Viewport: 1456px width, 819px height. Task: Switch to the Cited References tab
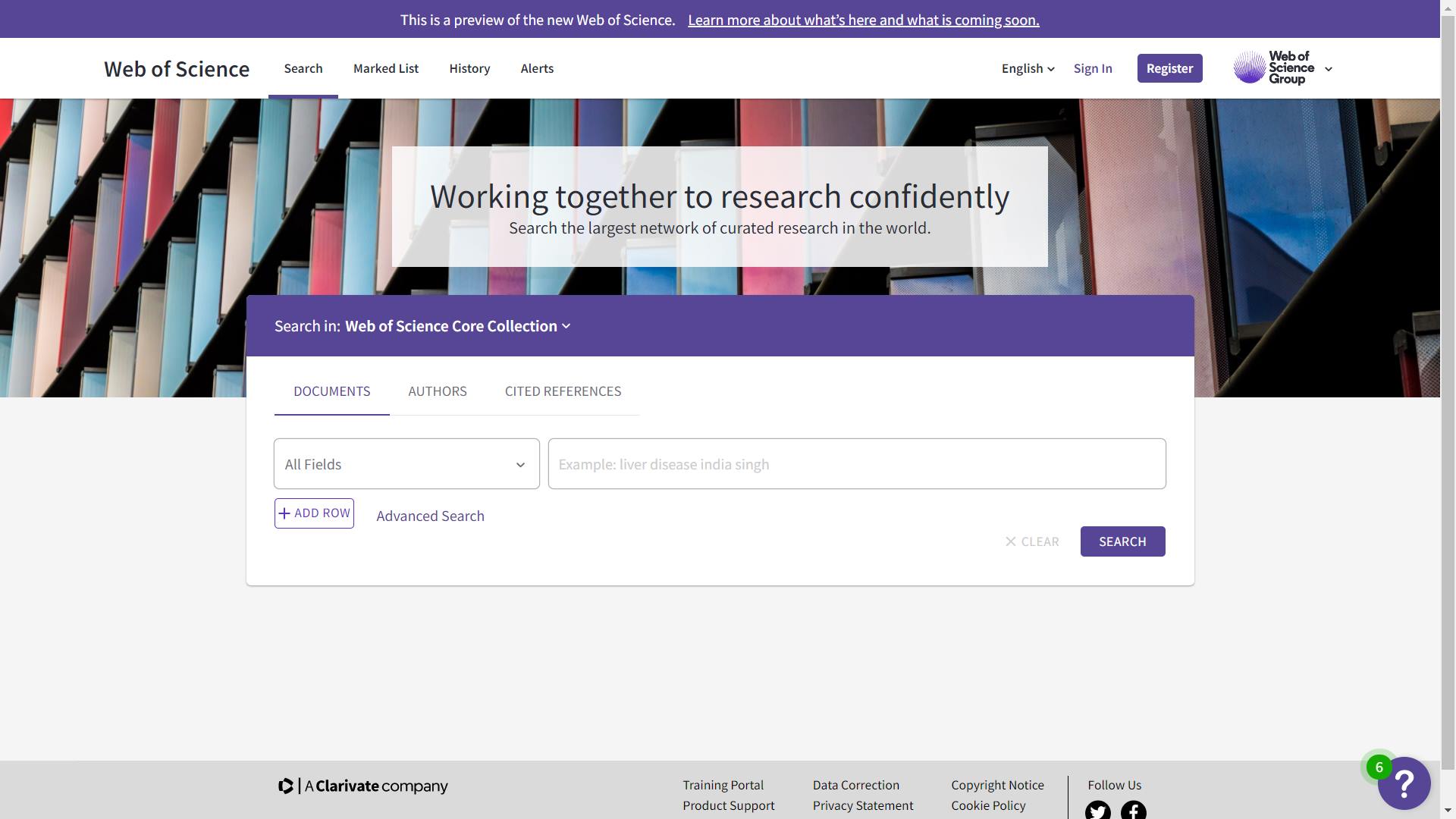click(563, 391)
